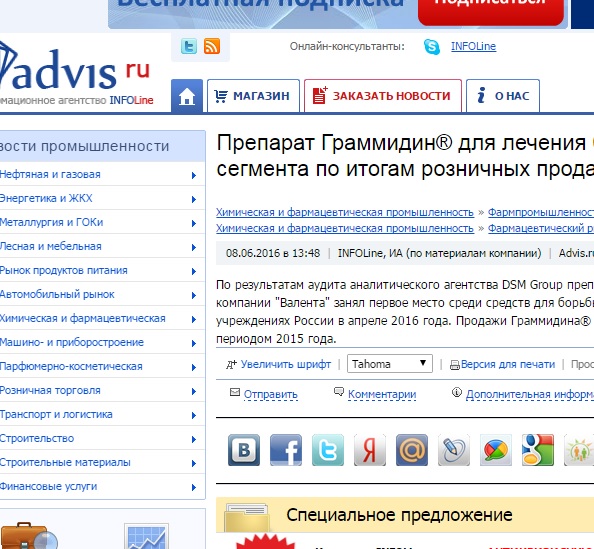Click the Увеличить шрифт font size icon
The height and width of the screenshot is (549, 594).
(231, 364)
